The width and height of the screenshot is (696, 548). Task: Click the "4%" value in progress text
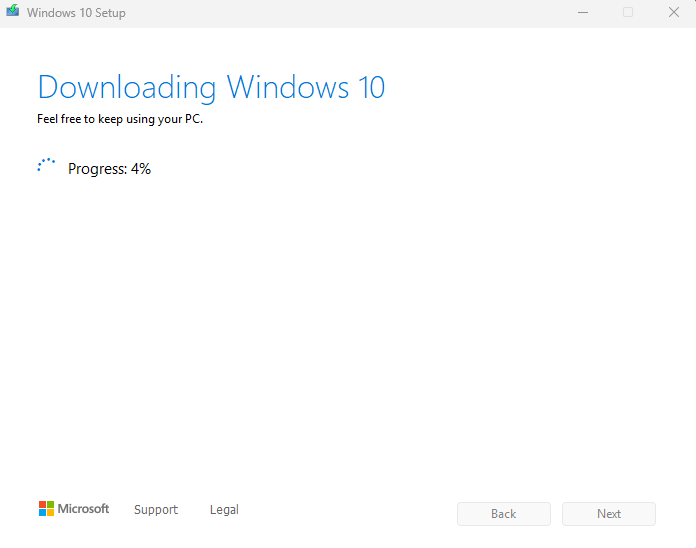click(x=141, y=169)
